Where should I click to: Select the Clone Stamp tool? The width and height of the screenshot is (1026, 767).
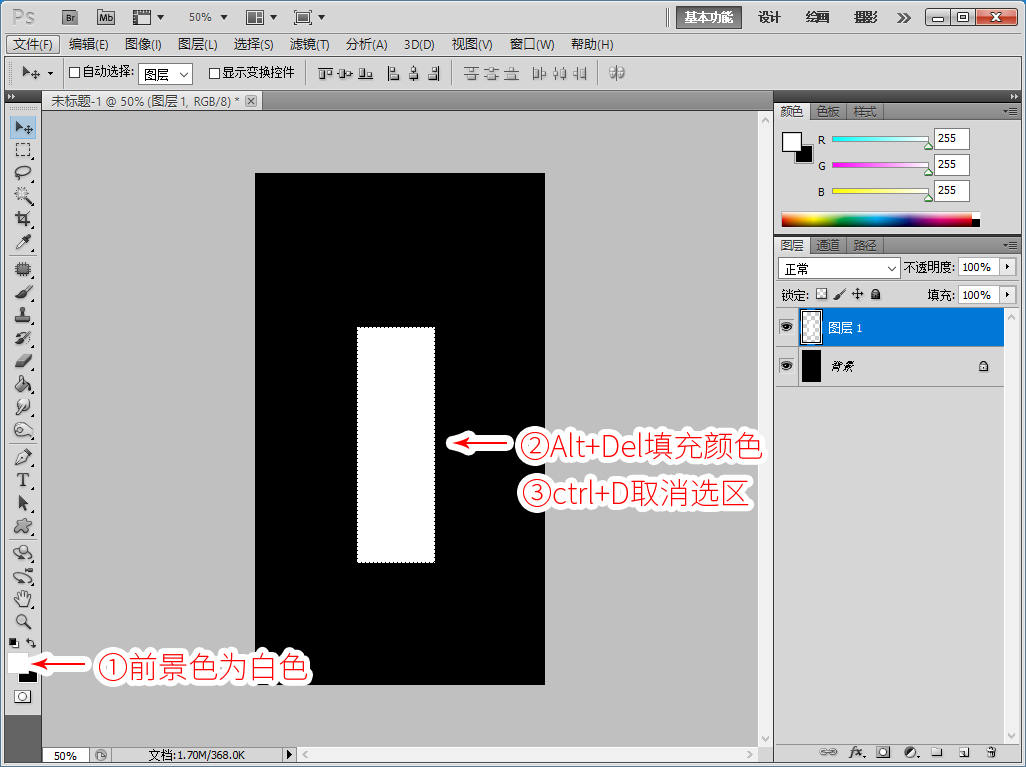(23, 315)
